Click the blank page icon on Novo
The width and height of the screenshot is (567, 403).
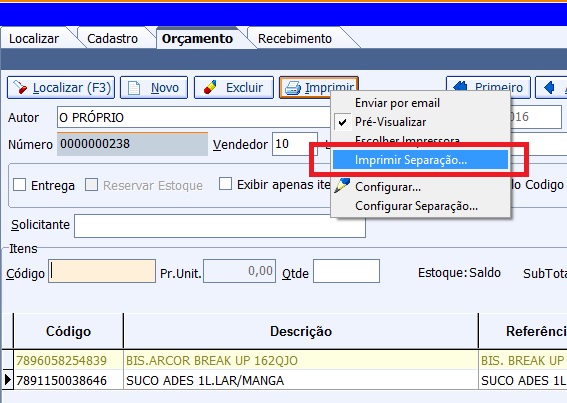tap(134, 88)
